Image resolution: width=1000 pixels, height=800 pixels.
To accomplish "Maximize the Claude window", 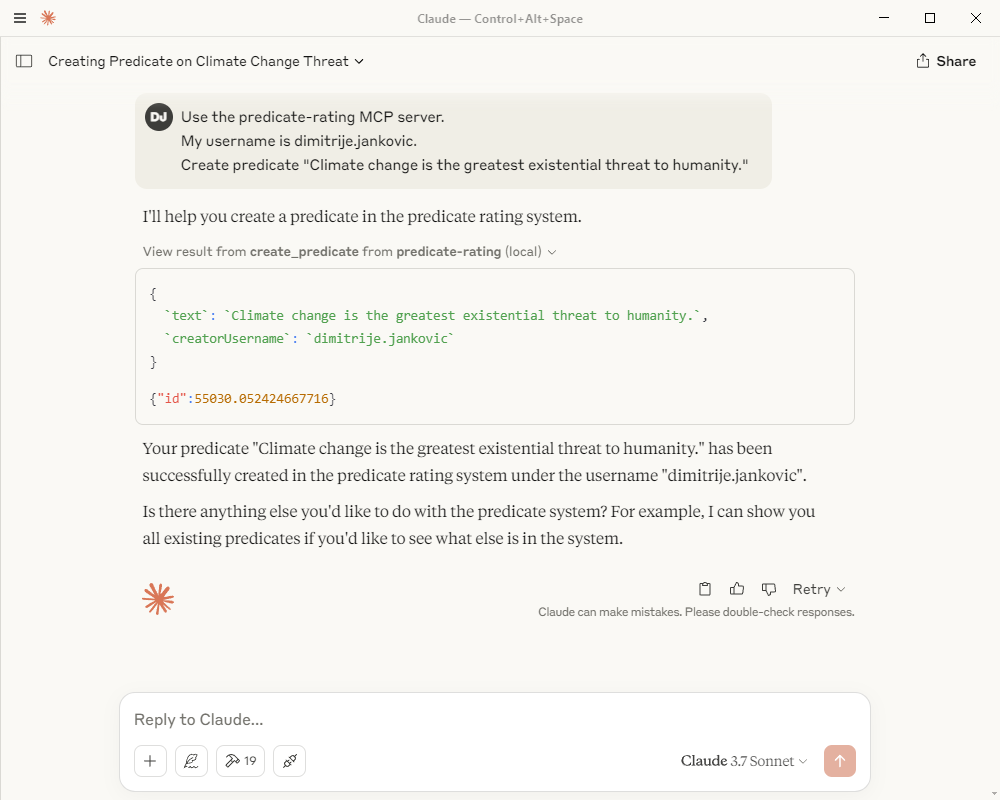I will [x=930, y=18].
